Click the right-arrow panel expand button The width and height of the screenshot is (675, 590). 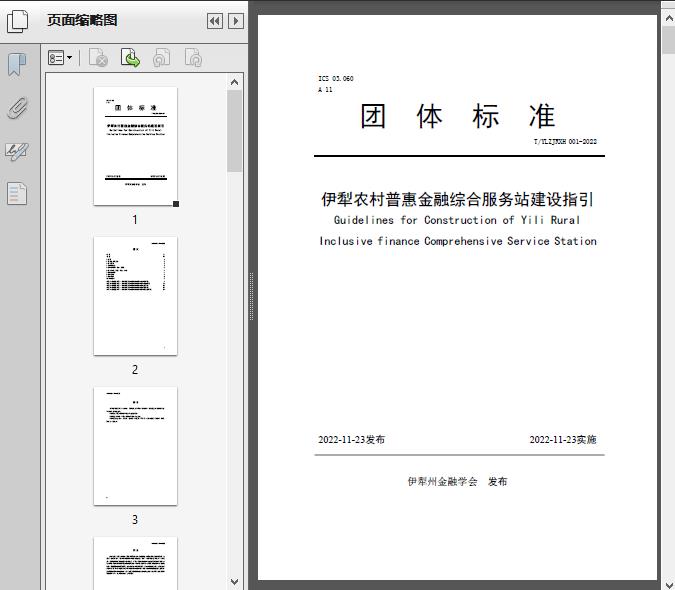[x=236, y=21]
